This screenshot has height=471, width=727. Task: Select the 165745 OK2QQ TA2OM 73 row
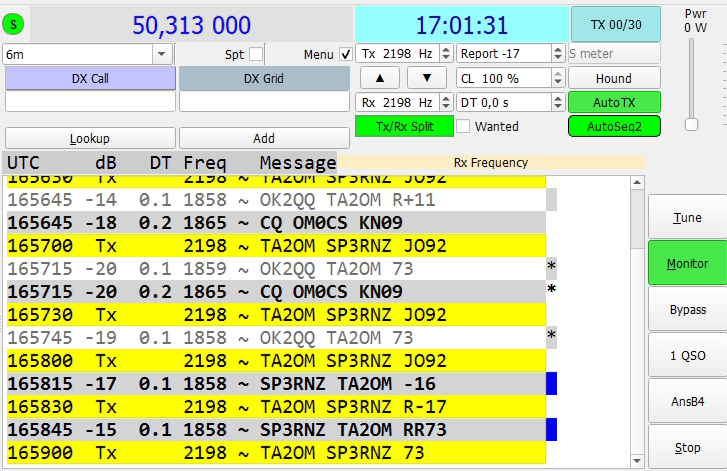[276, 337]
